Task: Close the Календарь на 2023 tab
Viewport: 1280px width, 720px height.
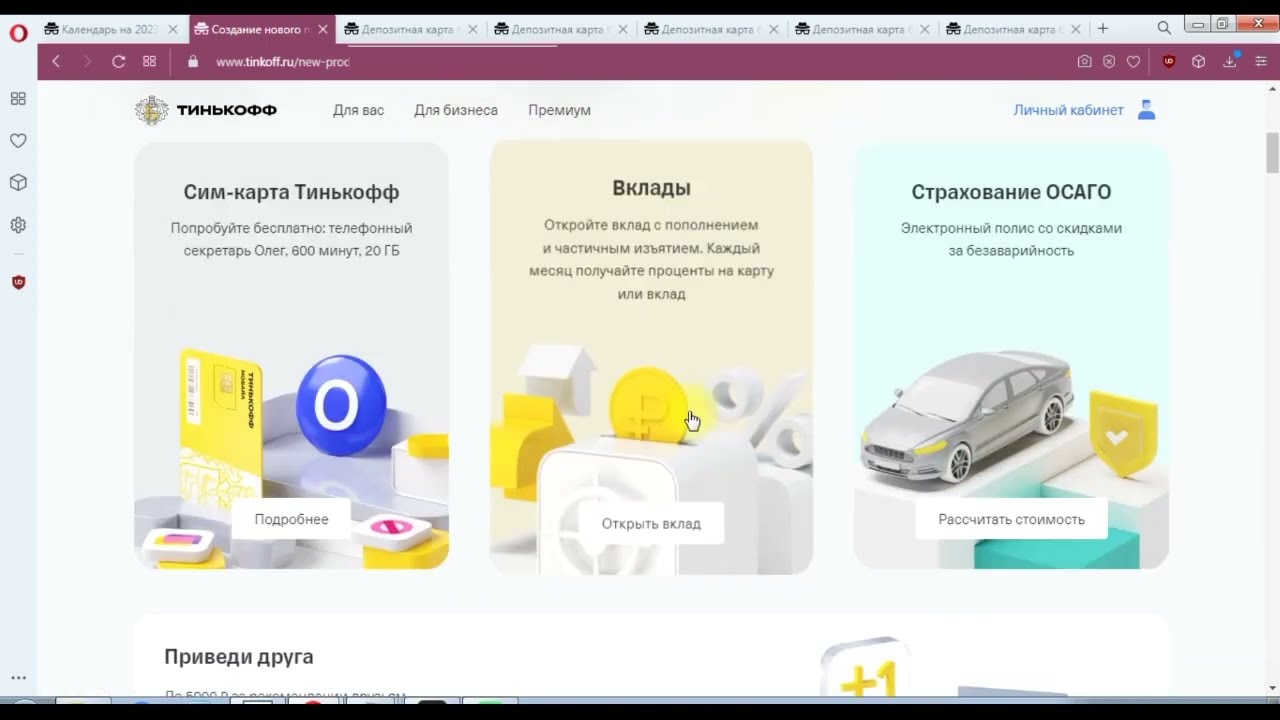Action: click(172, 30)
